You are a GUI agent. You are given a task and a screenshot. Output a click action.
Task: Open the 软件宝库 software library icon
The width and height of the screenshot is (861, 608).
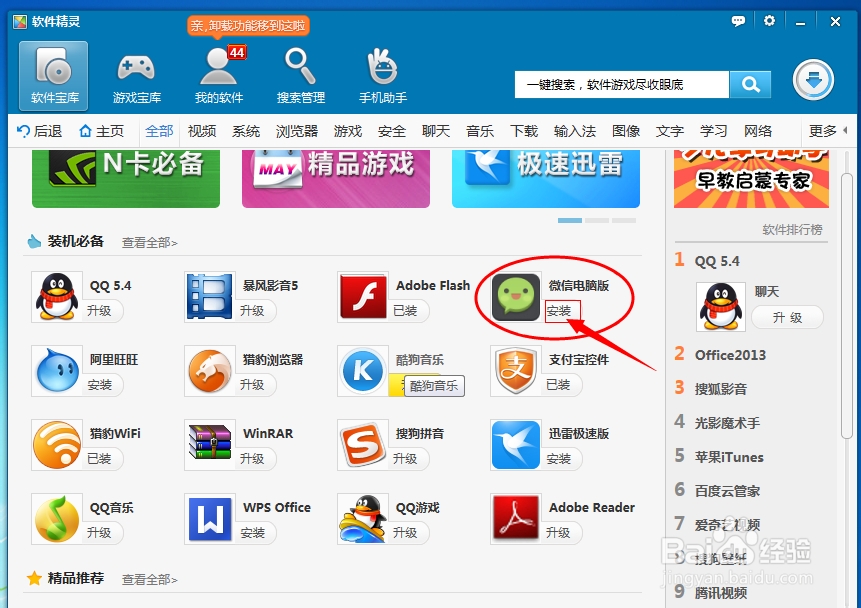[x=54, y=76]
